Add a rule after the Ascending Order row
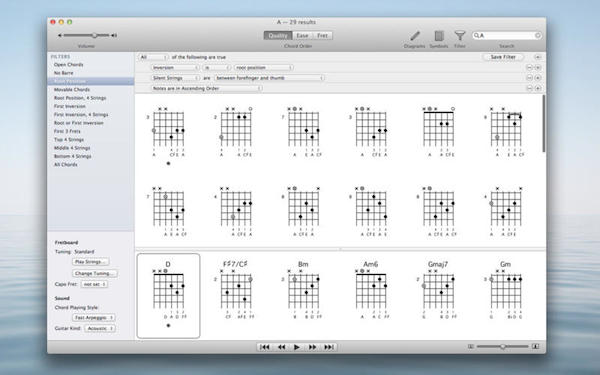 (x=538, y=88)
